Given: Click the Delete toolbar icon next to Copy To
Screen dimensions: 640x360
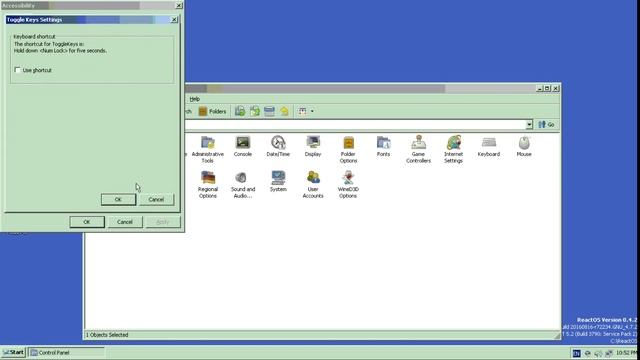Looking at the screenshot, I should [269, 111].
